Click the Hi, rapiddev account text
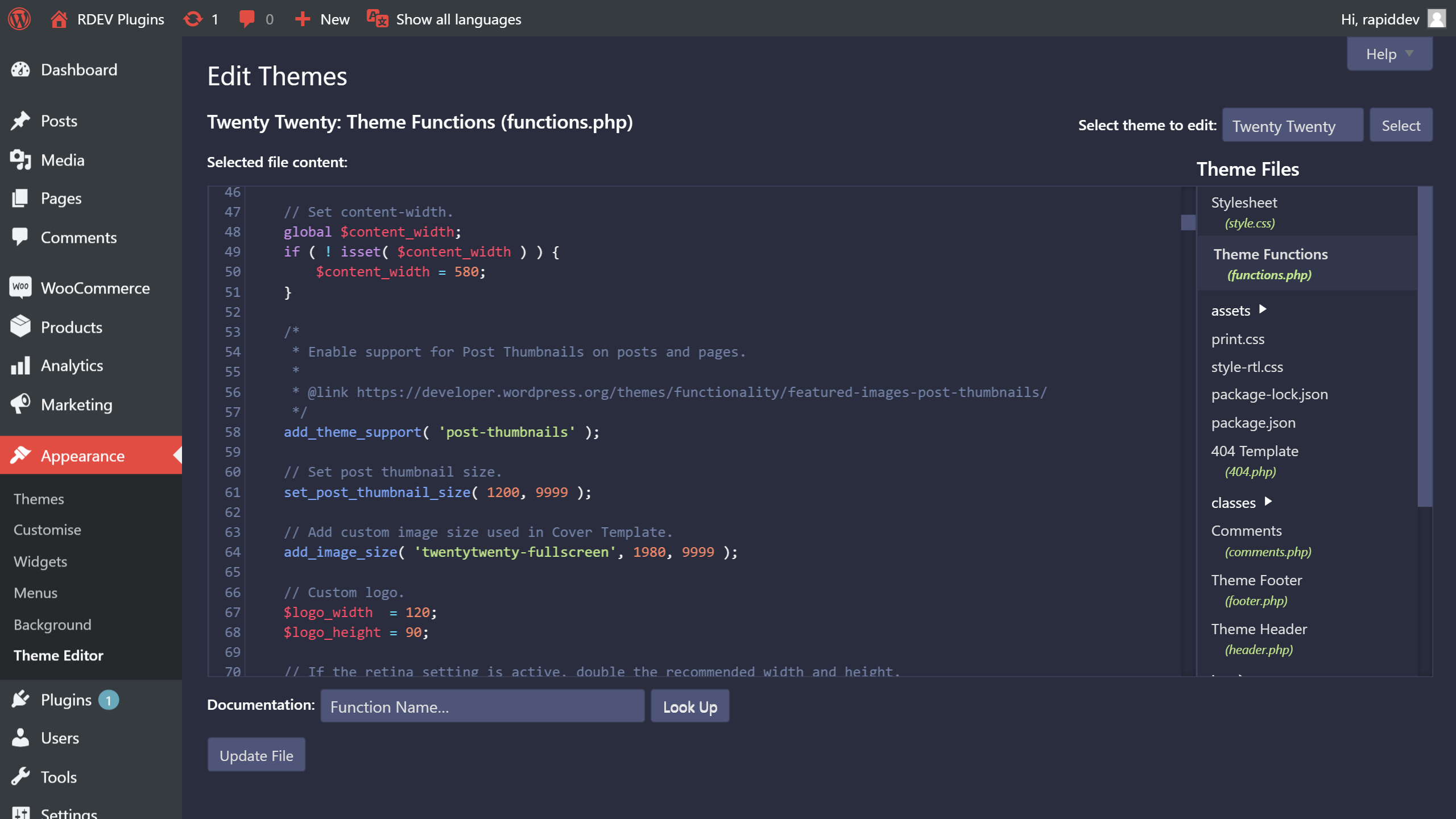Screen dimensions: 1456x819 tap(1380, 19)
